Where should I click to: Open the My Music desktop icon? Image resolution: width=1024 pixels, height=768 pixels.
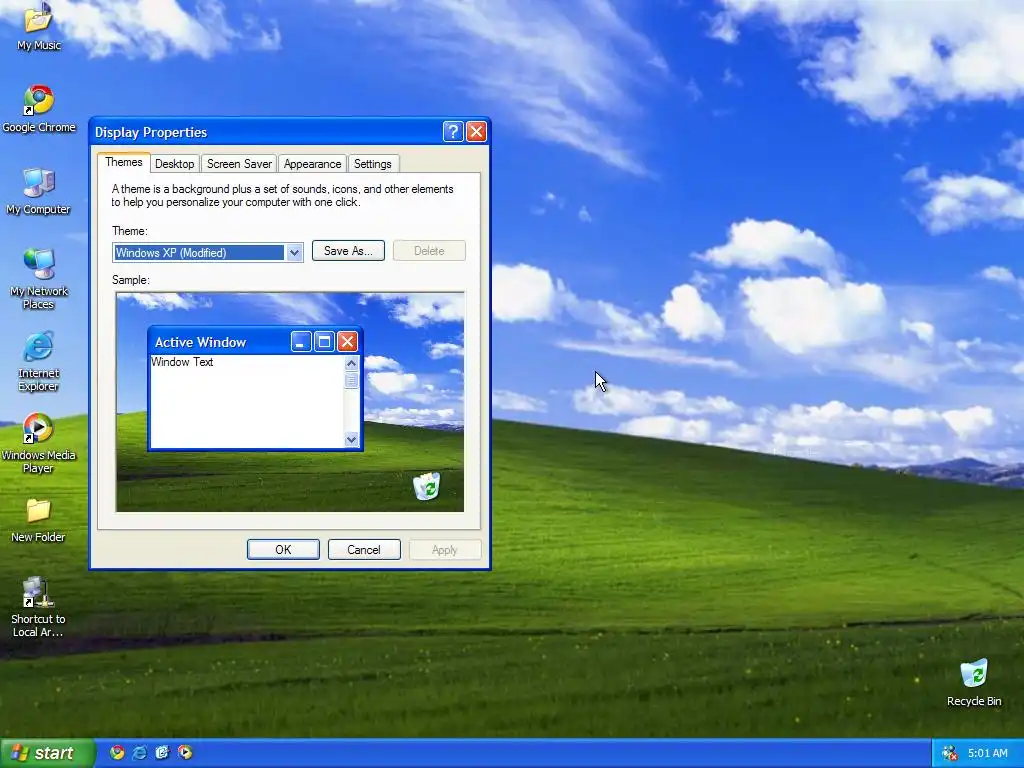(x=39, y=26)
